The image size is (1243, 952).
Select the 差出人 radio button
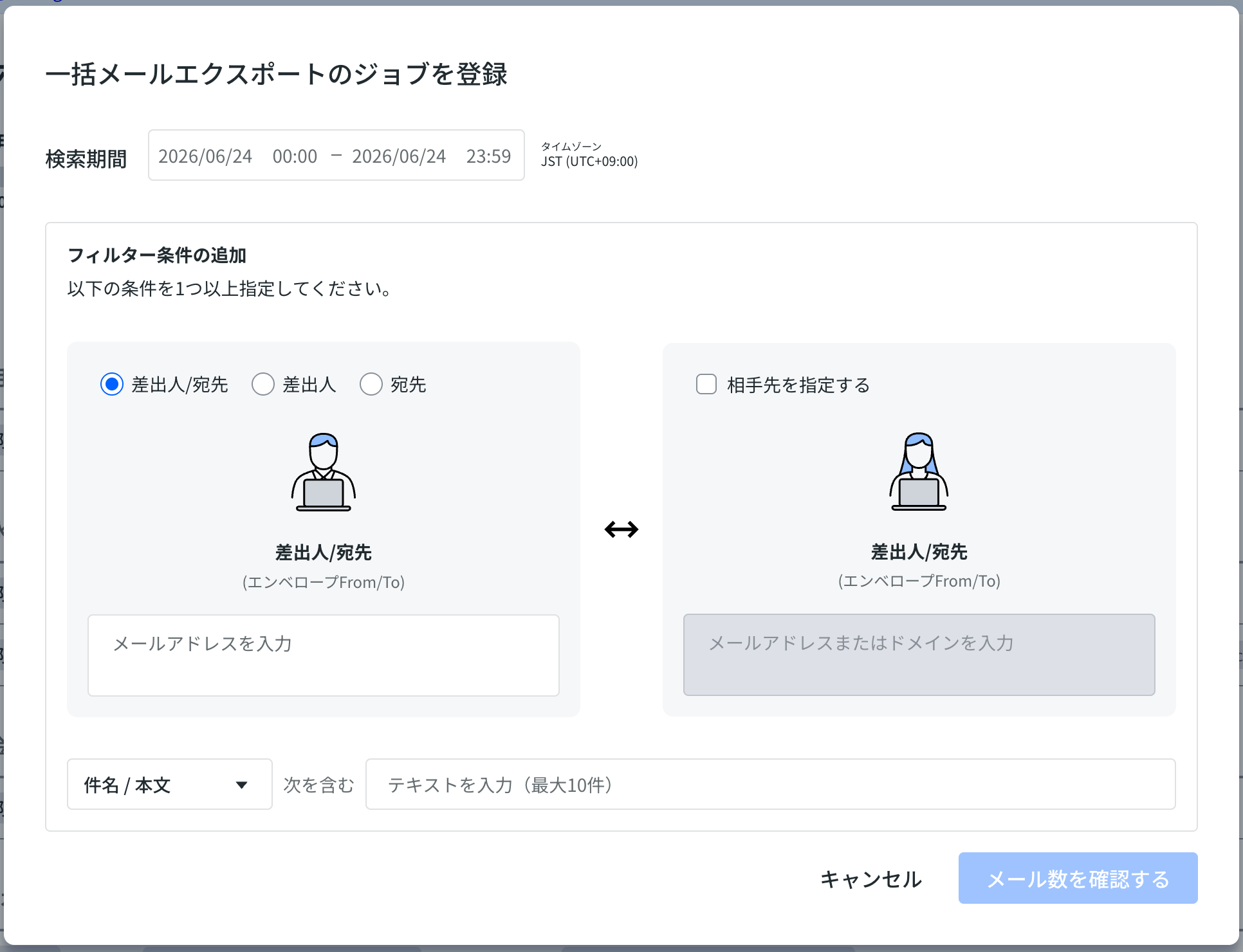coord(263,385)
